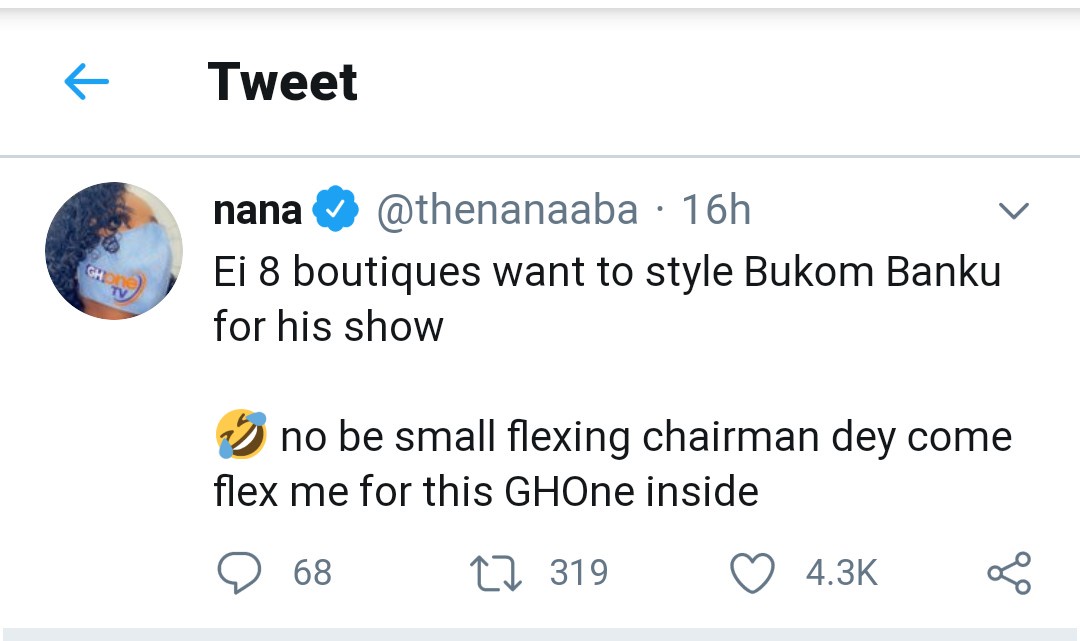Retweet the Bukom Banku tweet
The height and width of the screenshot is (641, 1080).
pyautogui.click(x=495, y=573)
